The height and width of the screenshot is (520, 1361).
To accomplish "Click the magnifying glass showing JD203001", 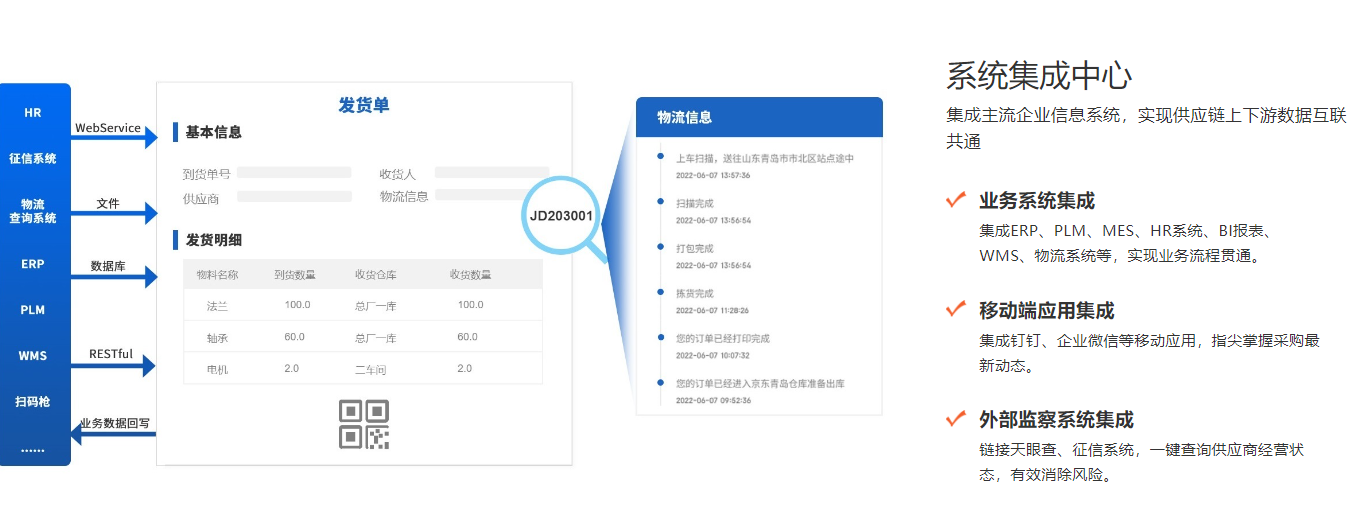I will [561, 214].
